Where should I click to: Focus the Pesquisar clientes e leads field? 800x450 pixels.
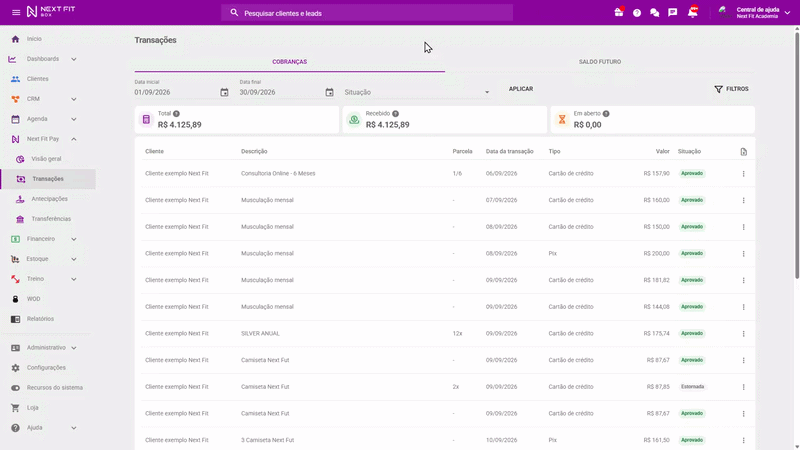pyautogui.click(x=367, y=13)
